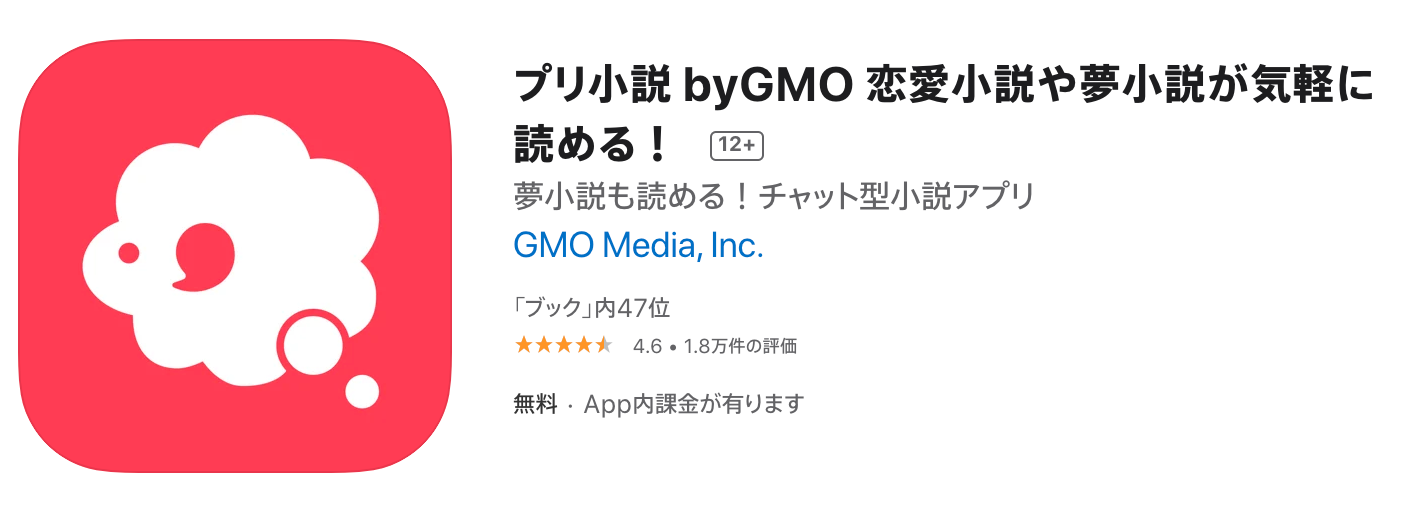Screen dimensions: 1414x511
Task: Click the middle third rating star
Action: click(563, 346)
